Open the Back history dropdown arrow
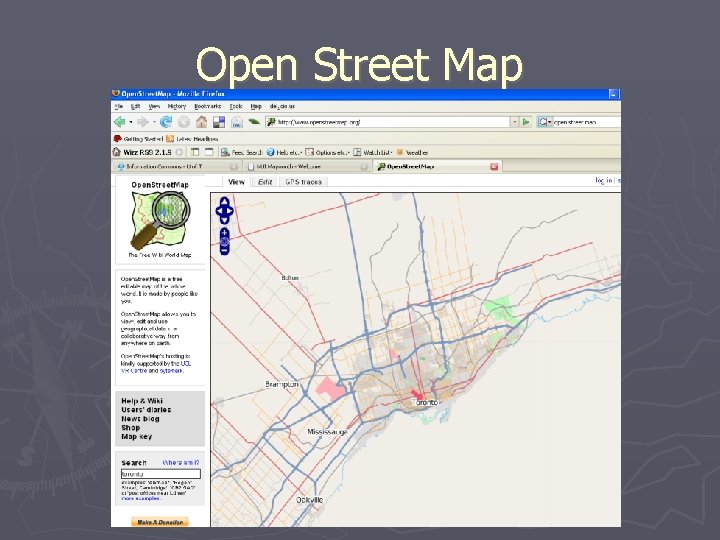Viewport: 720px width, 540px height. coord(131,122)
